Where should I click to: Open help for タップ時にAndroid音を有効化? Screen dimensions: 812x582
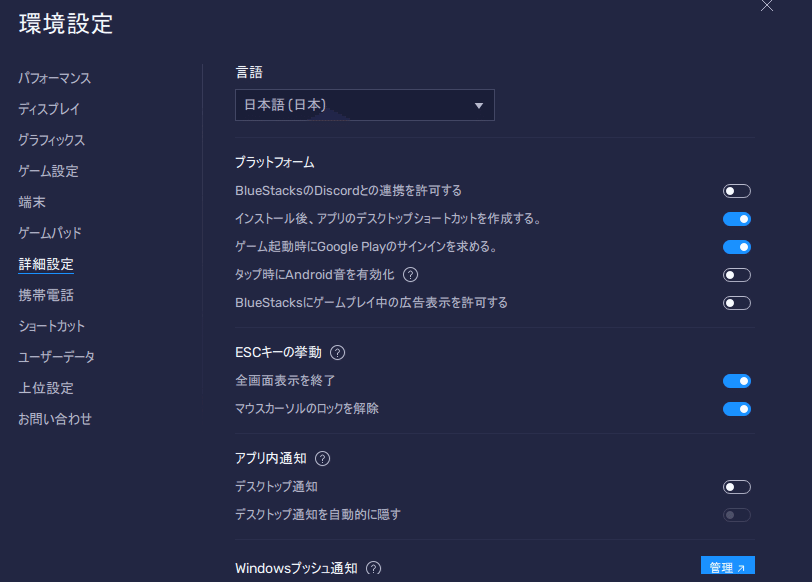[x=410, y=274]
